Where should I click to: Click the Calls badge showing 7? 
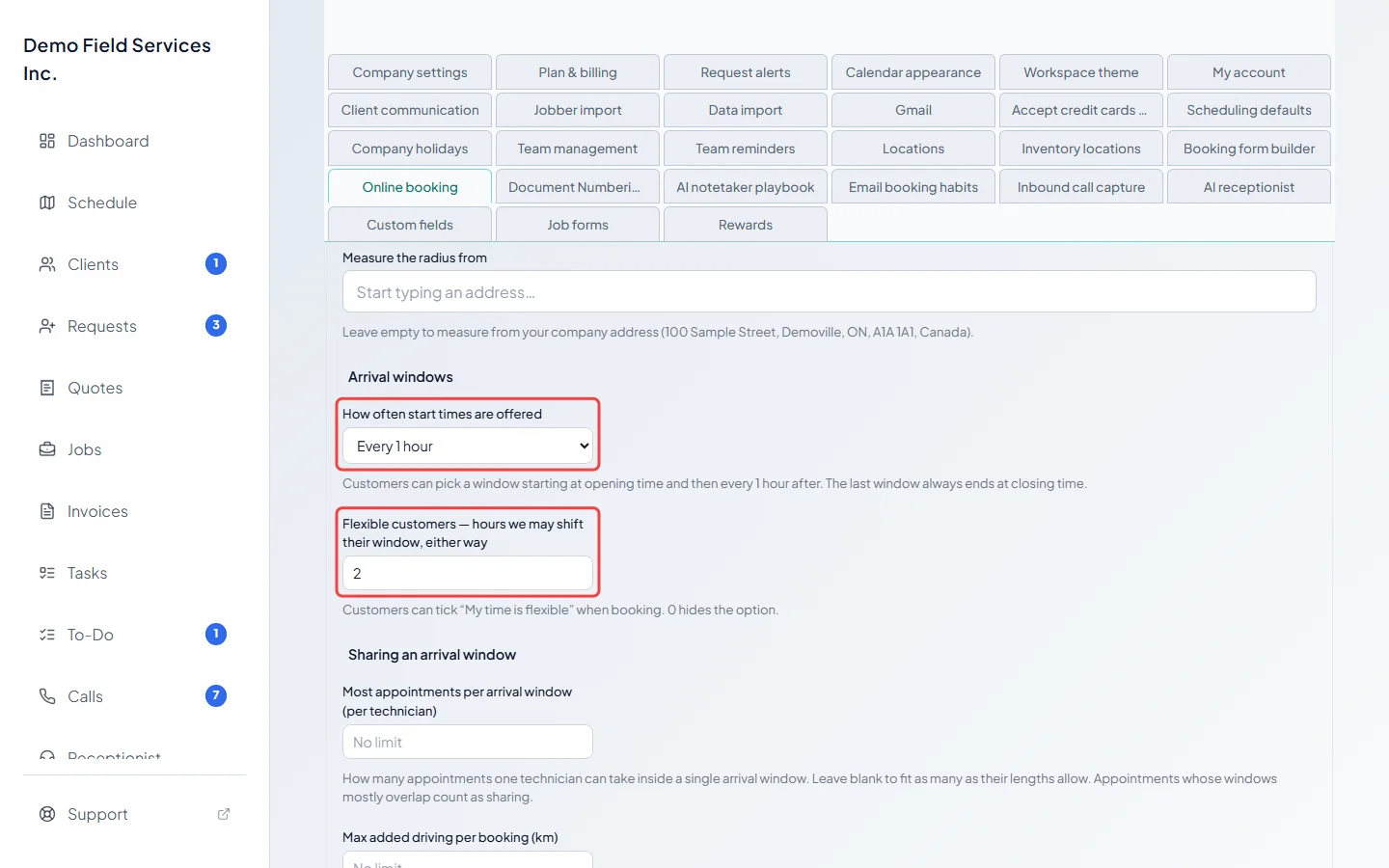click(x=216, y=695)
